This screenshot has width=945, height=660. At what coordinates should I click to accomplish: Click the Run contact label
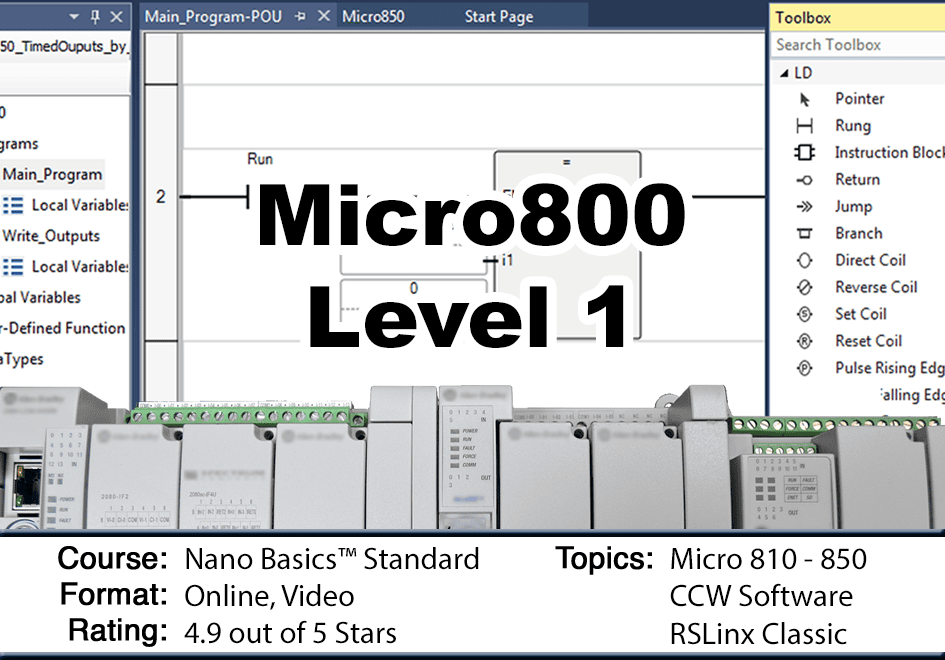click(x=260, y=159)
